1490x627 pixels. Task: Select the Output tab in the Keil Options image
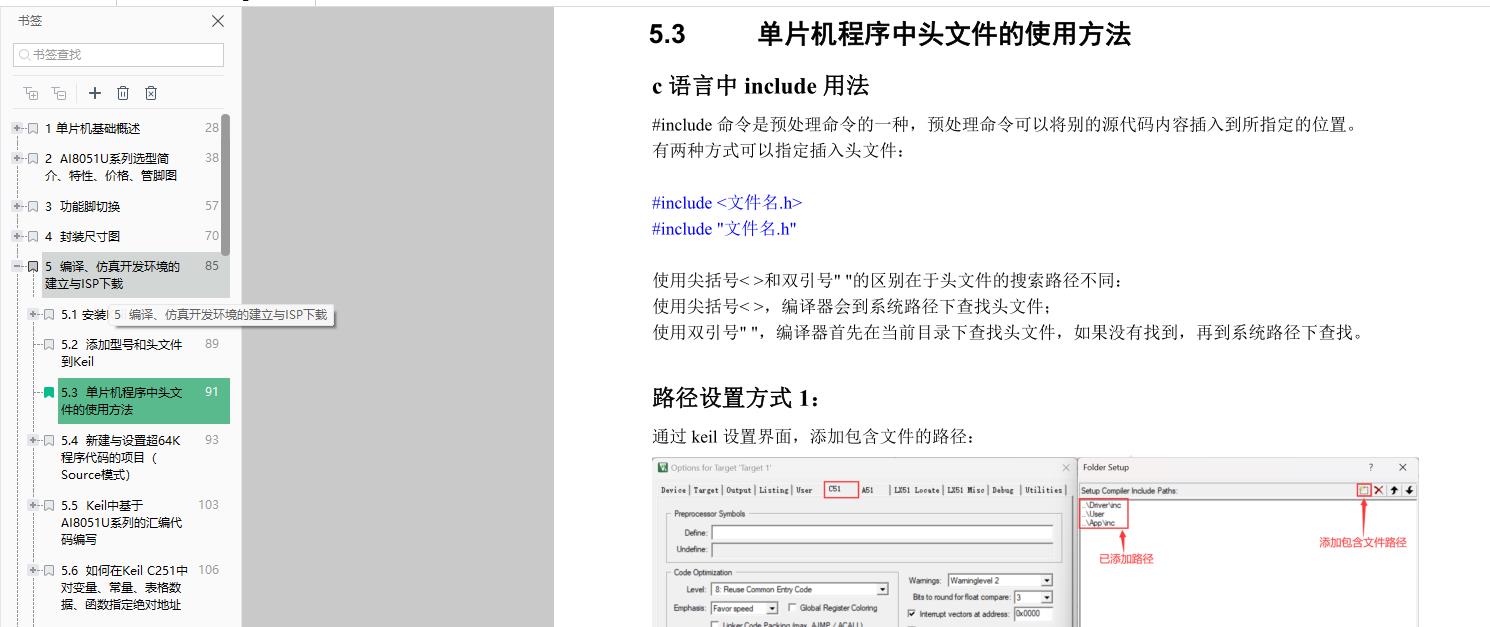pos(739,490)
